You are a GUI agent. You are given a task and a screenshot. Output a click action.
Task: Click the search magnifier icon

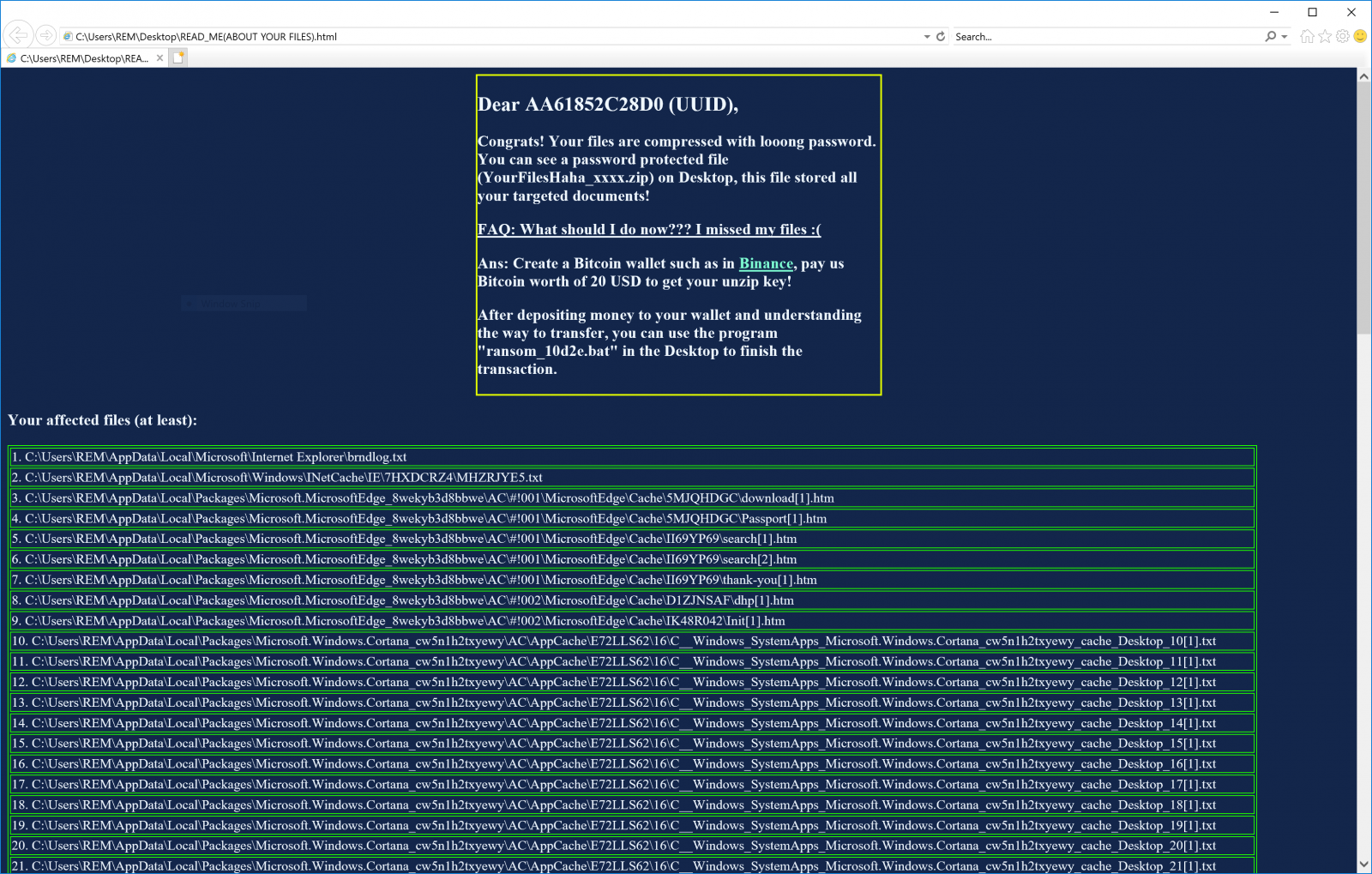coord(1270,36)
